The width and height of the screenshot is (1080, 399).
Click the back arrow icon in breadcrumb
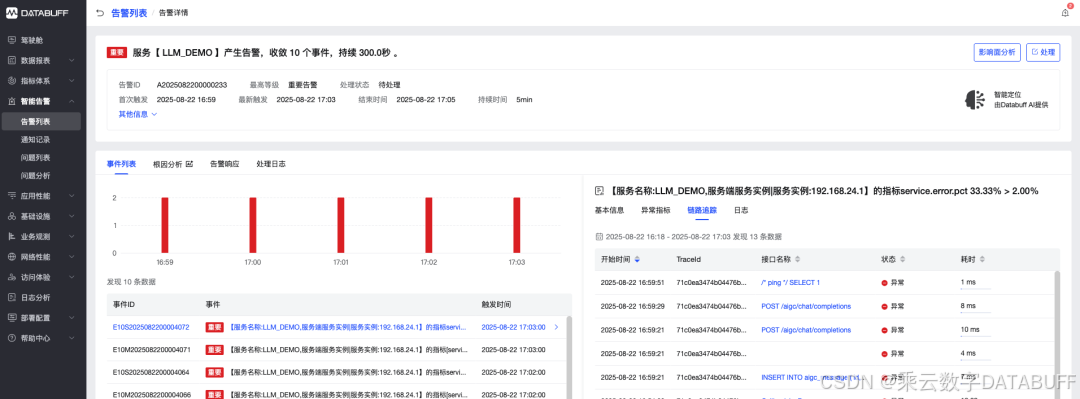tap(101, 12)
